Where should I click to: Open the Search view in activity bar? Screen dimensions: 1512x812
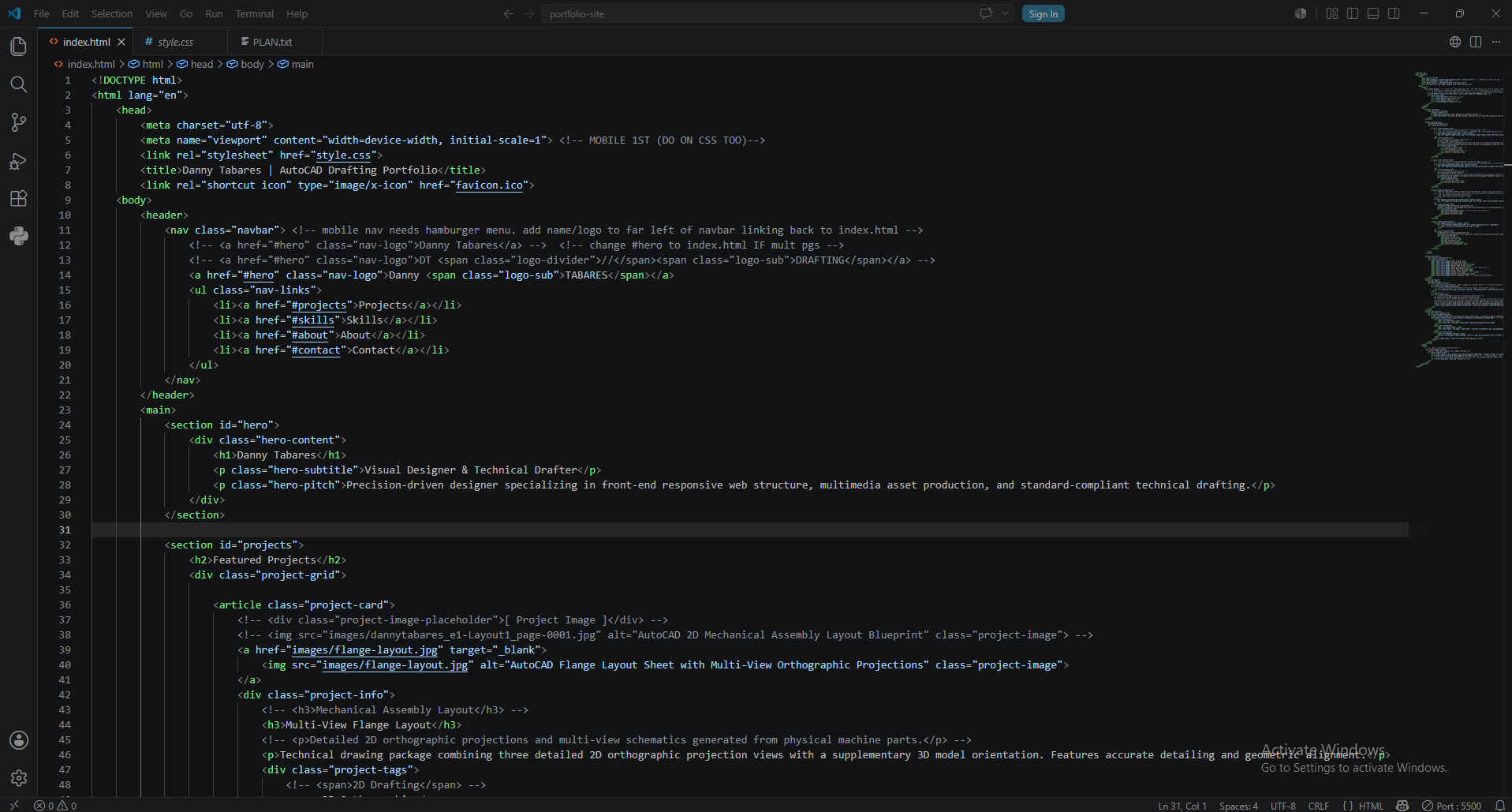pos(19,84)
